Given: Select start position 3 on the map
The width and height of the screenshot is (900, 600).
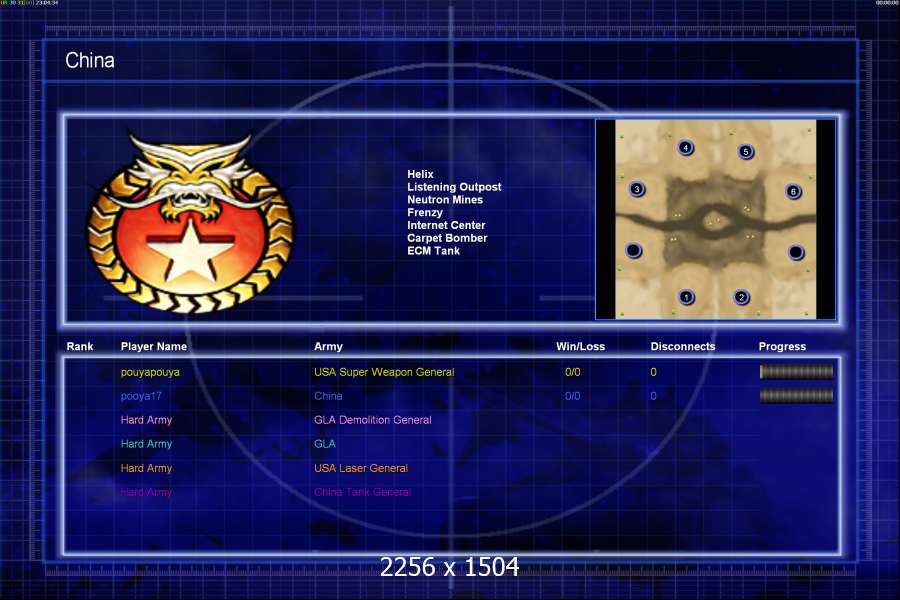Looking at the screenshot, I should pyautogui.click(x=637, y=189).
